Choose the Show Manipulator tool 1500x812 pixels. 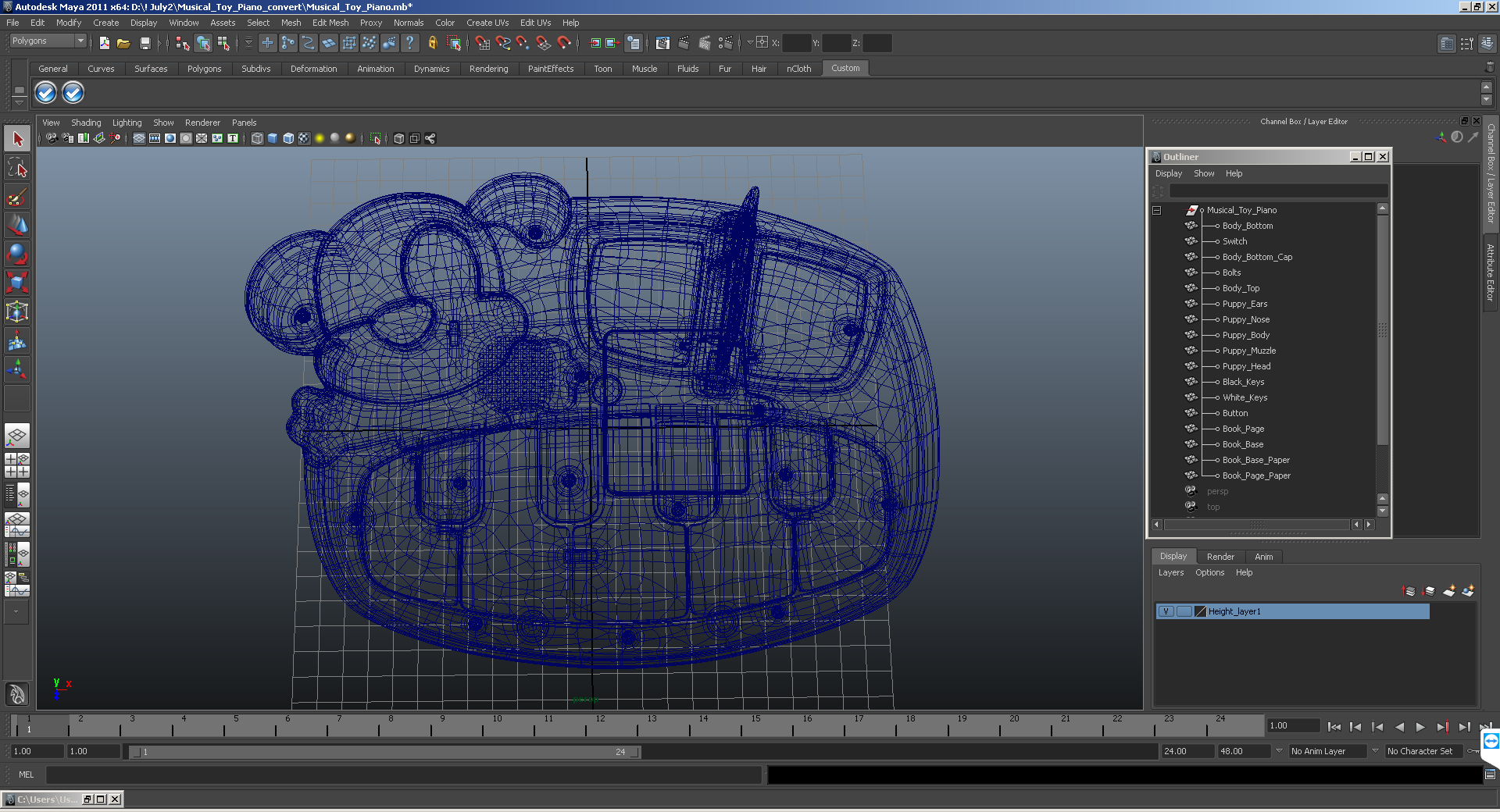click(x=17, y=369)
